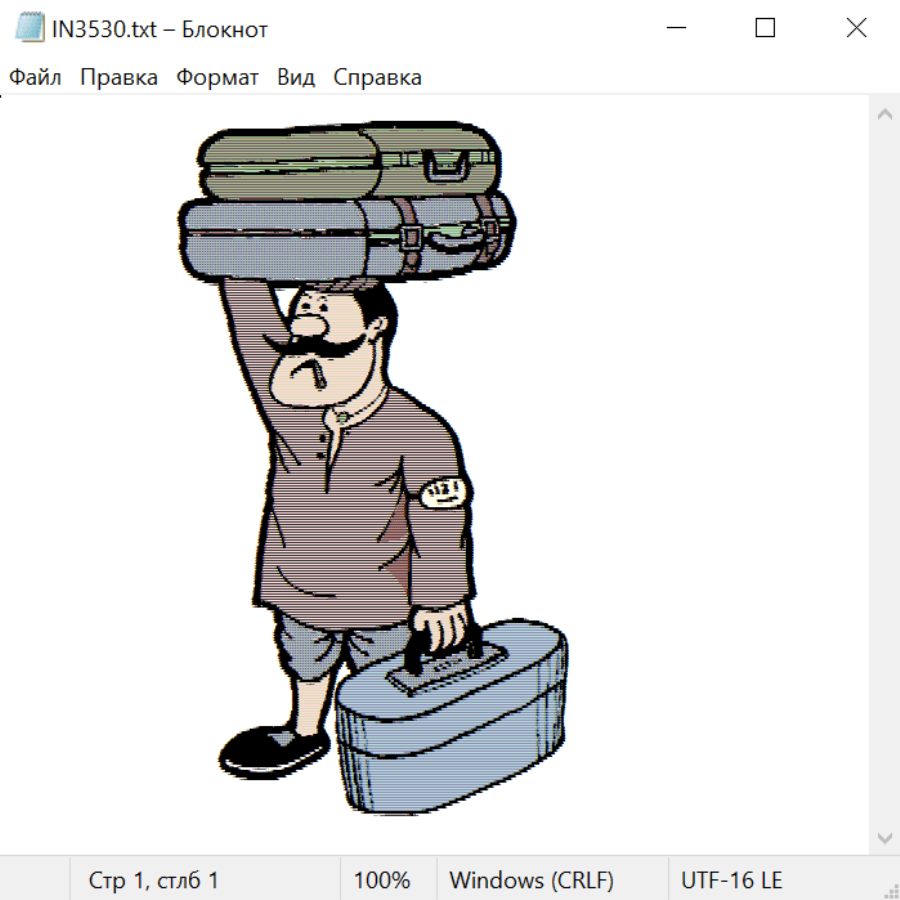Click the Windows (CRLF) status field
This screenshot has width=900, height=900.
531,880
